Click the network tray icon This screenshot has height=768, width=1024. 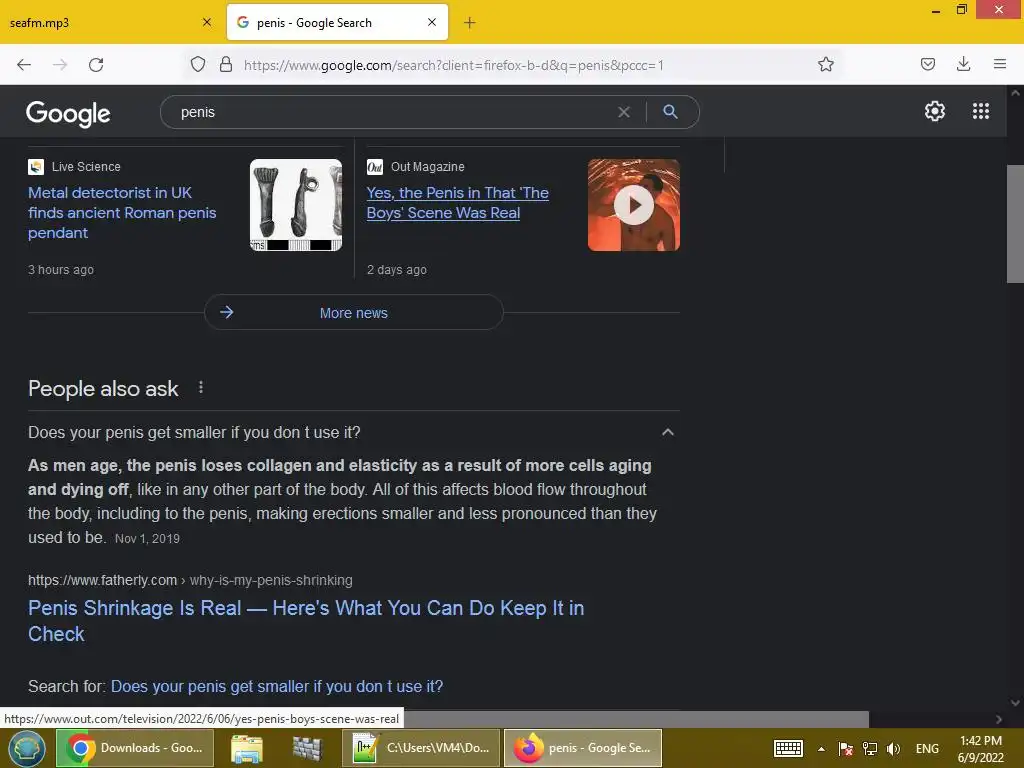click(x=870, y=748)
